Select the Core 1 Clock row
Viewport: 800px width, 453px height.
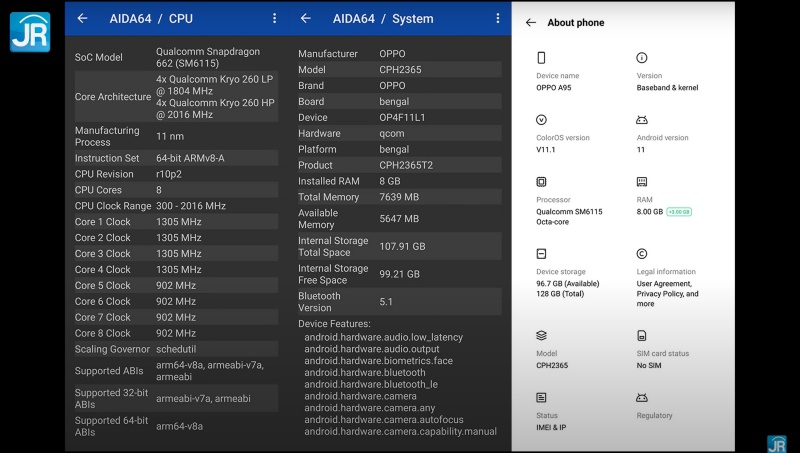point(176,222)
